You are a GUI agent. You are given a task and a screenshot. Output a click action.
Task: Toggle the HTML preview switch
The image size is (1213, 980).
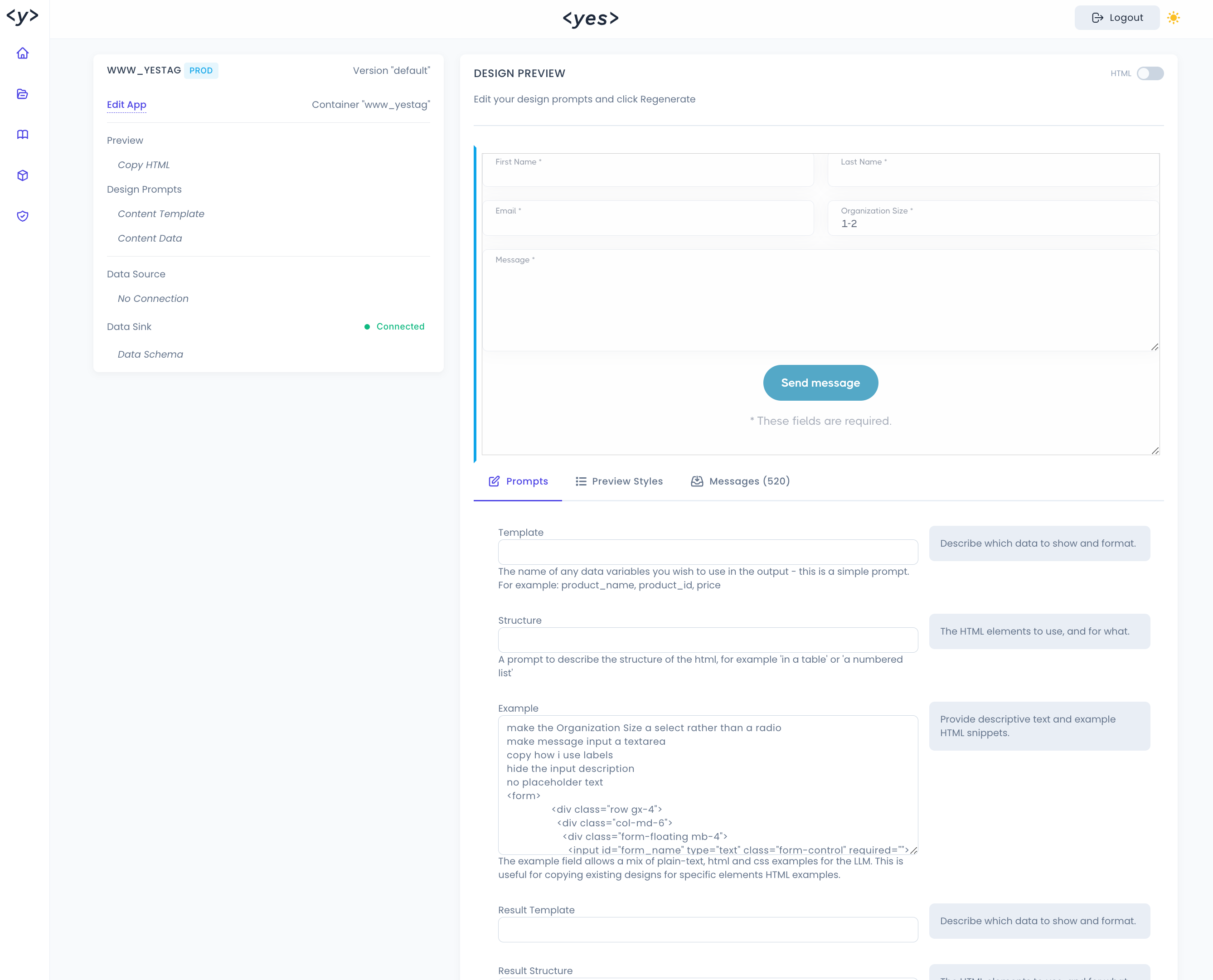1150,73
